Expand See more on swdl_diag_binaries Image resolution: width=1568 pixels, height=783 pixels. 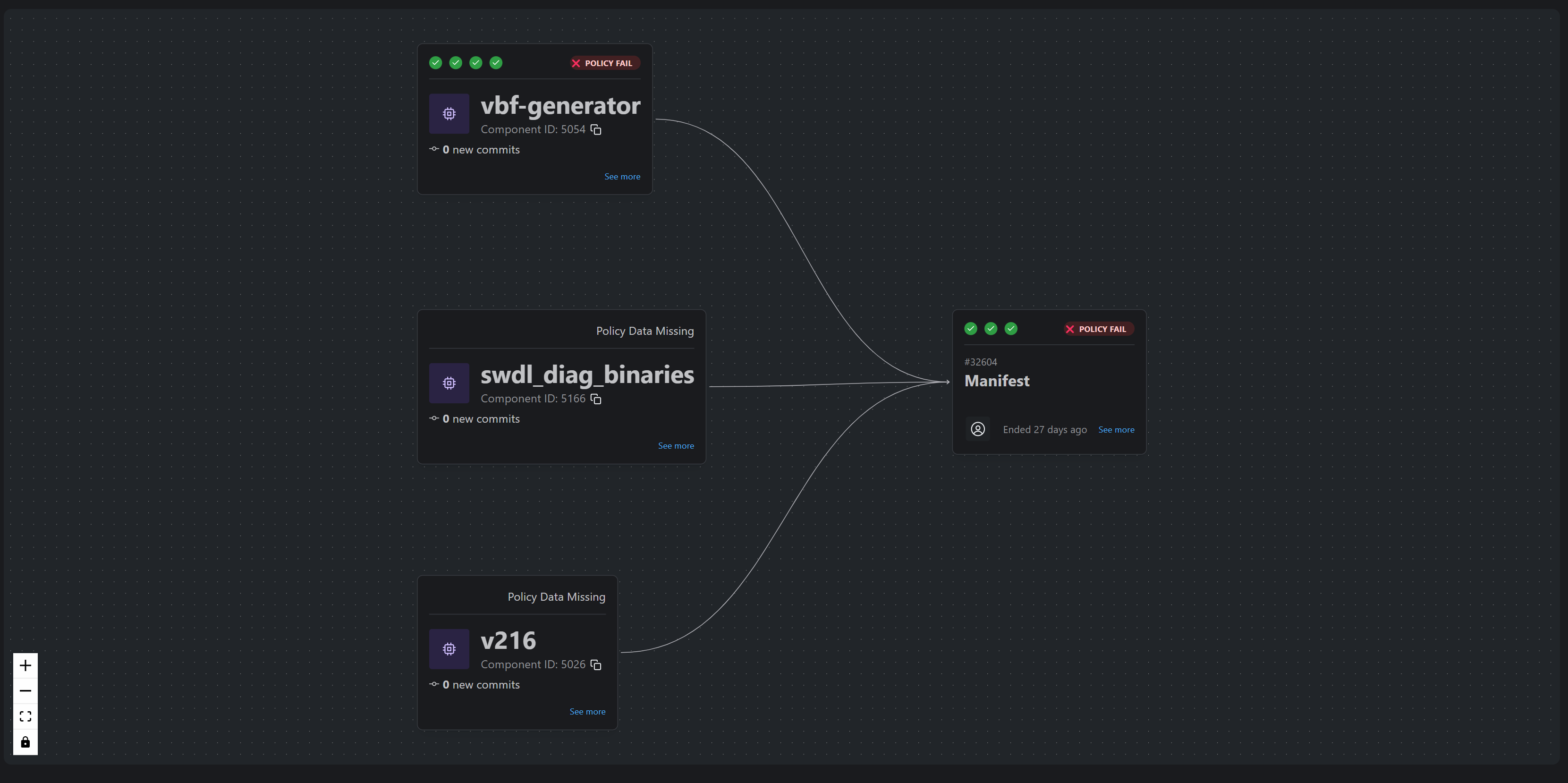(x=676, y=445)
